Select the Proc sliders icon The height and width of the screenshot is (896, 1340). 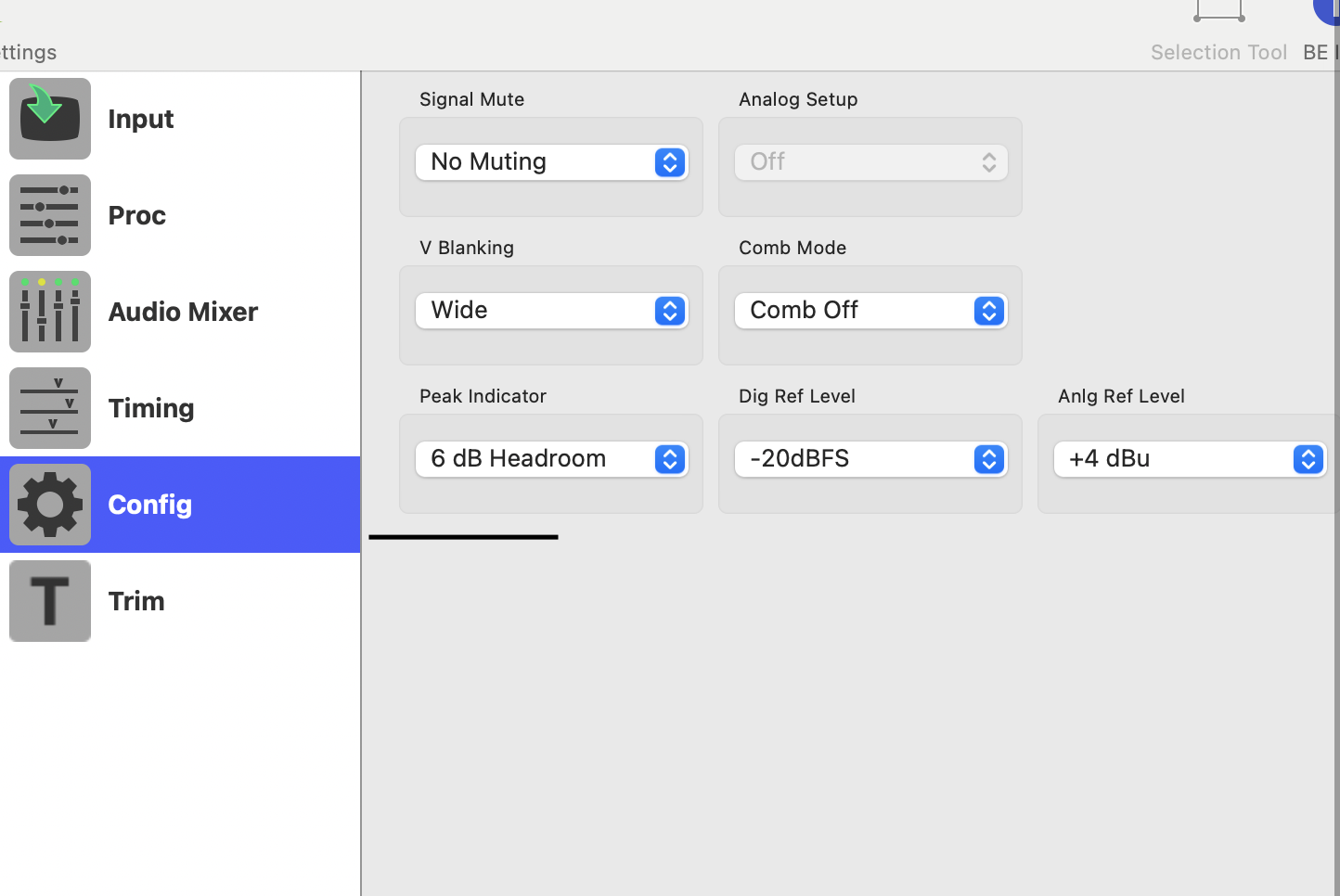[x=50, y=215]
